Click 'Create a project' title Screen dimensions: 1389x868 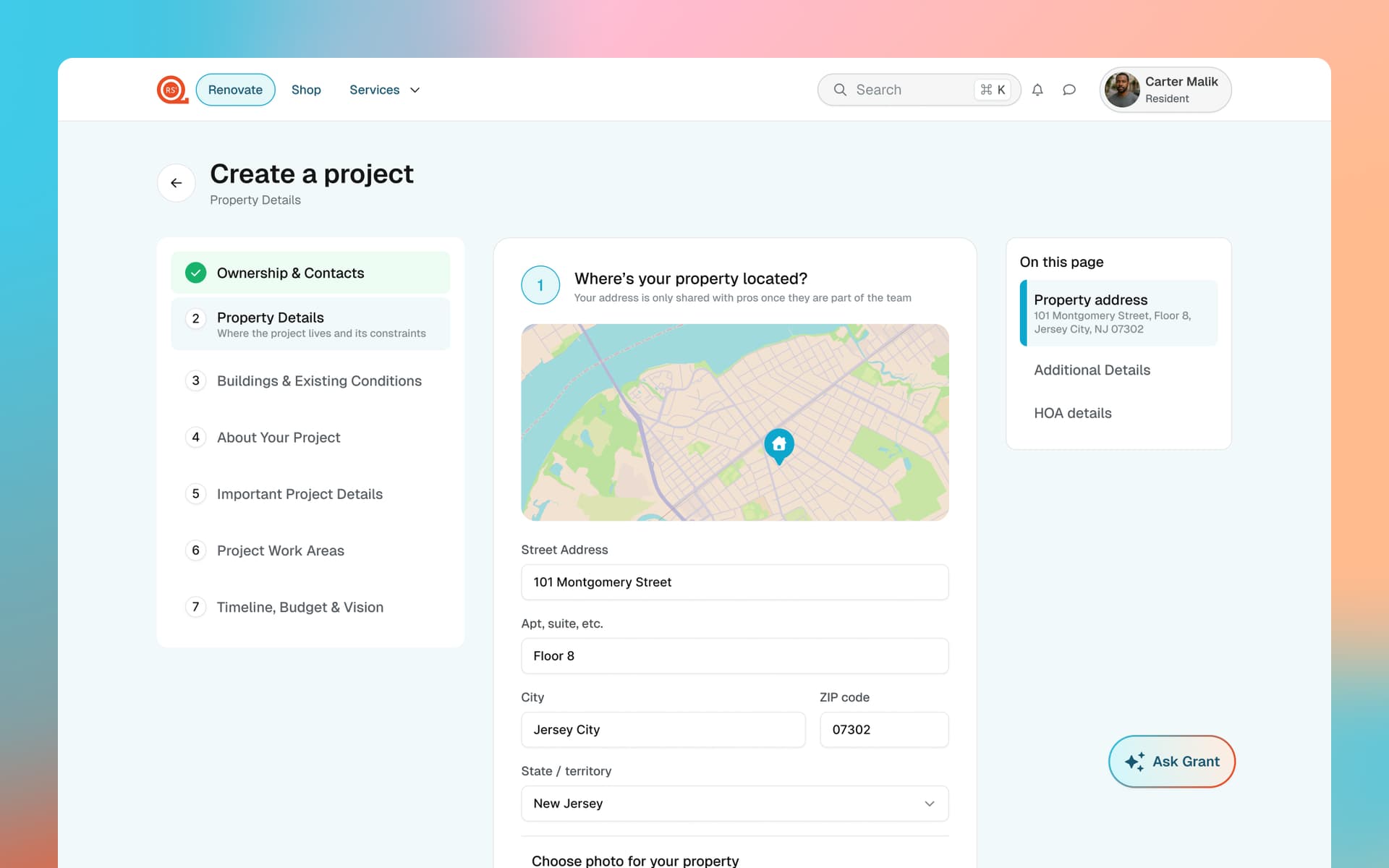pyautogui.click(x=312, y=174)
